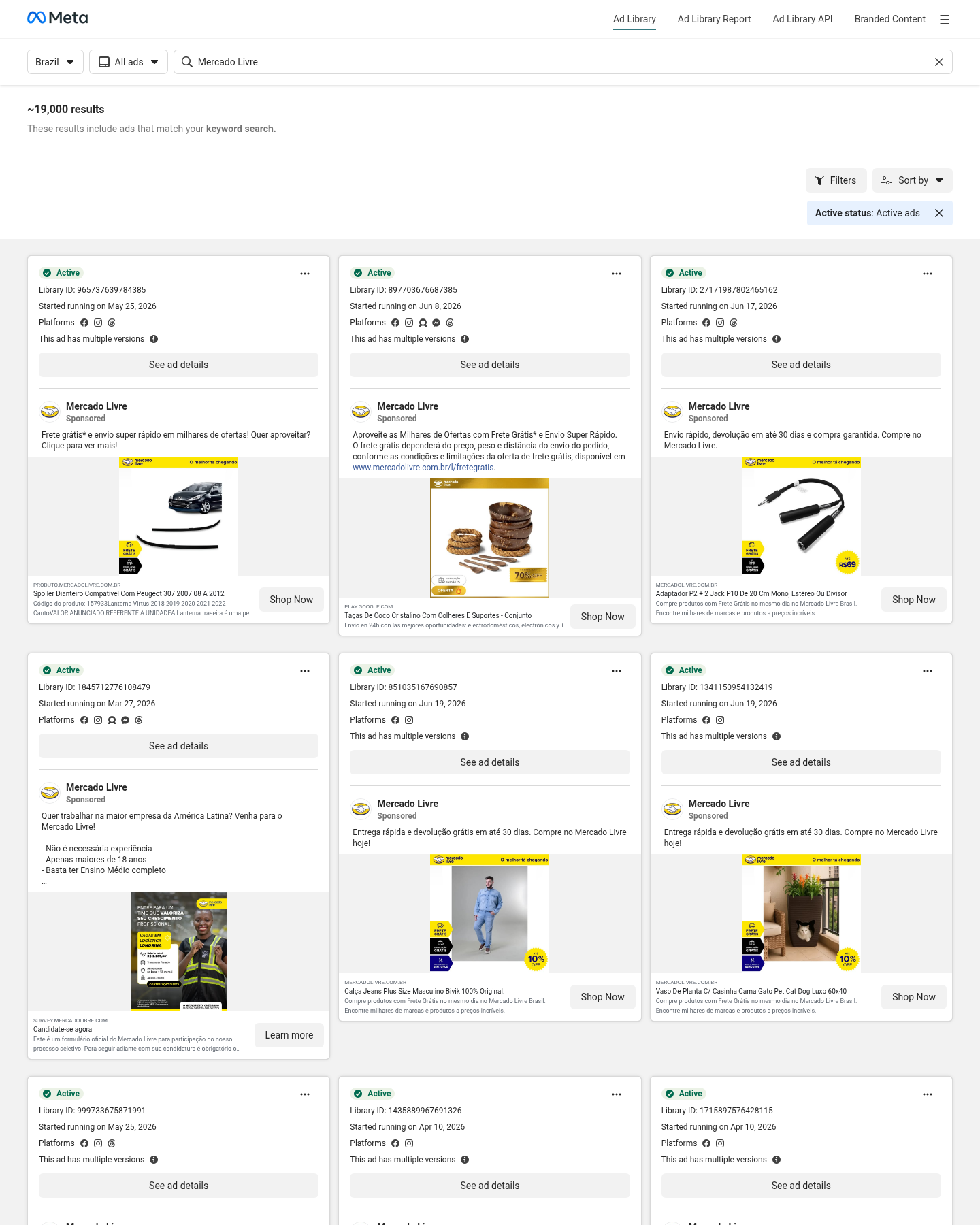Clear the Mercado Livre search text

939,62
